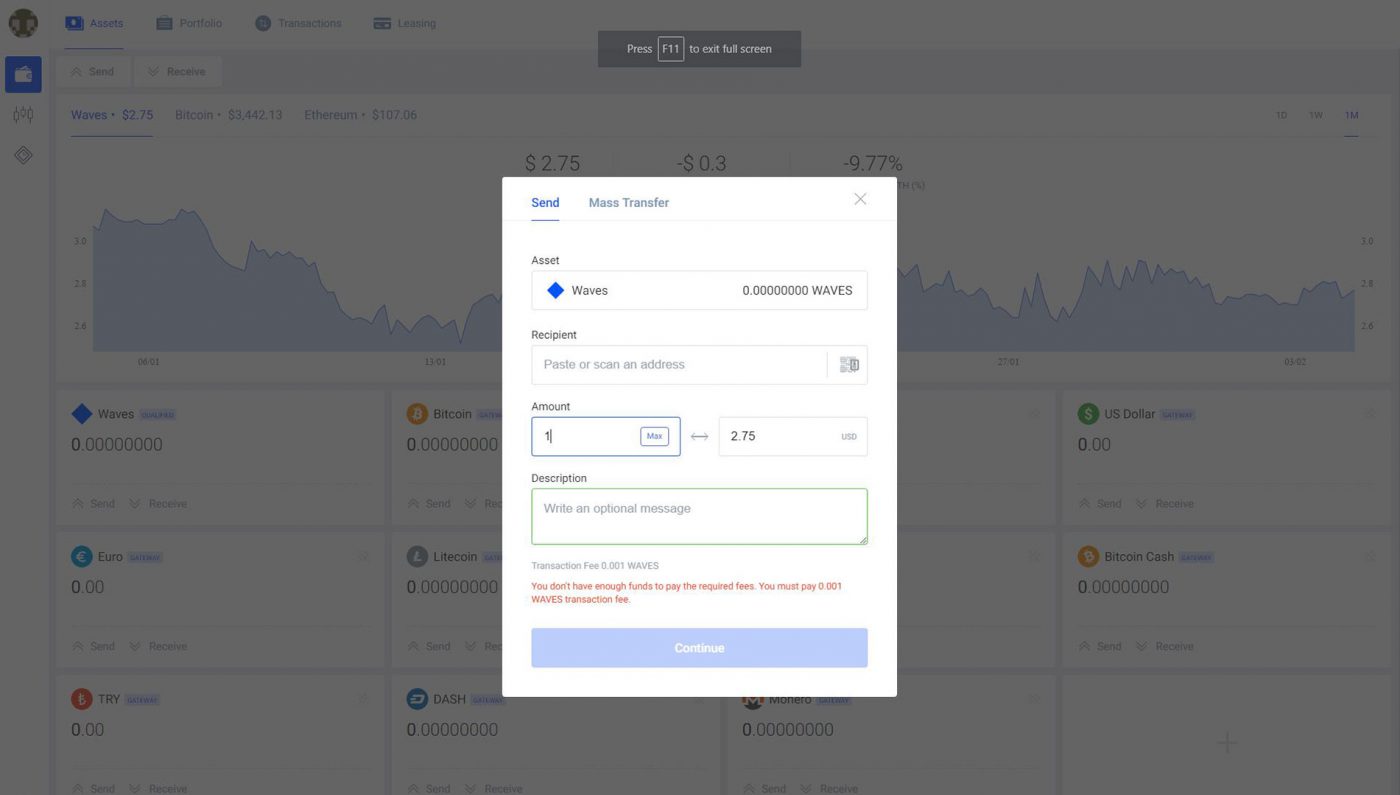Screen dimensions: 1400x795
Task: Open the Portfolio tab
Action: tap(189, 23)
